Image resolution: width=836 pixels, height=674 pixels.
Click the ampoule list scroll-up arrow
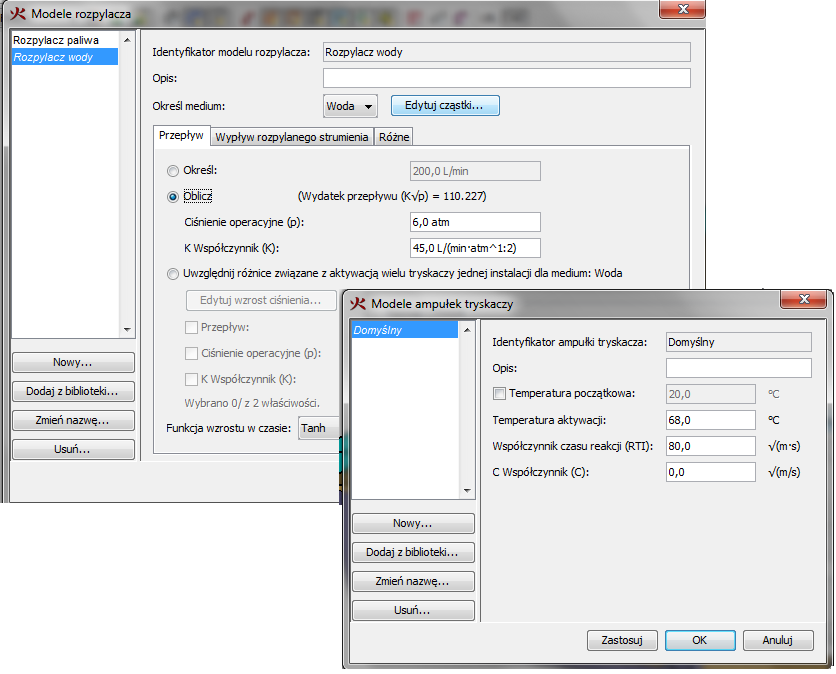pos(467,330)
